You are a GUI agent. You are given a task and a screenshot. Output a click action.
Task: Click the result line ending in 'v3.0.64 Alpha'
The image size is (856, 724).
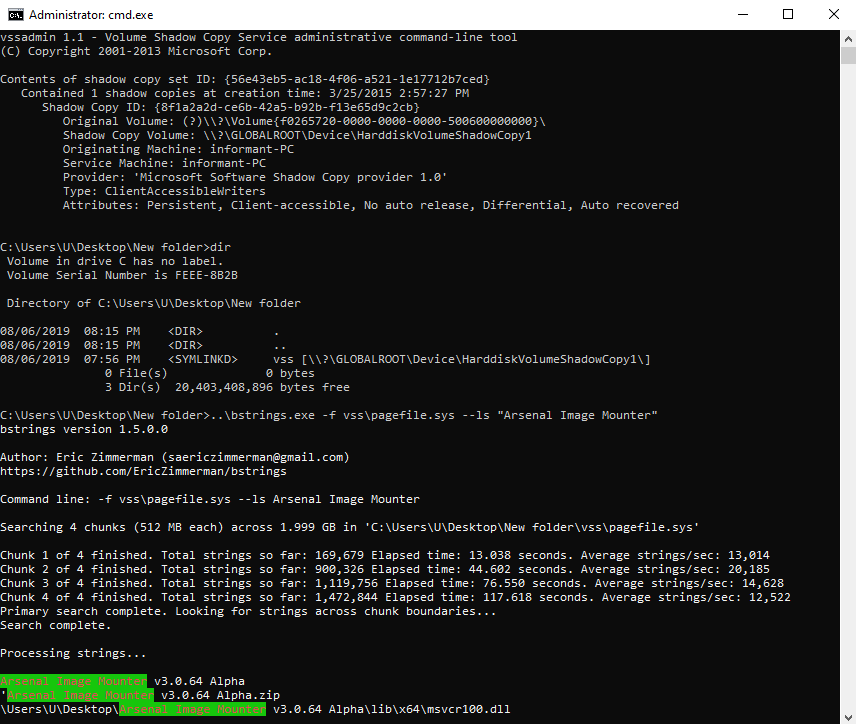tap(122, 681)
